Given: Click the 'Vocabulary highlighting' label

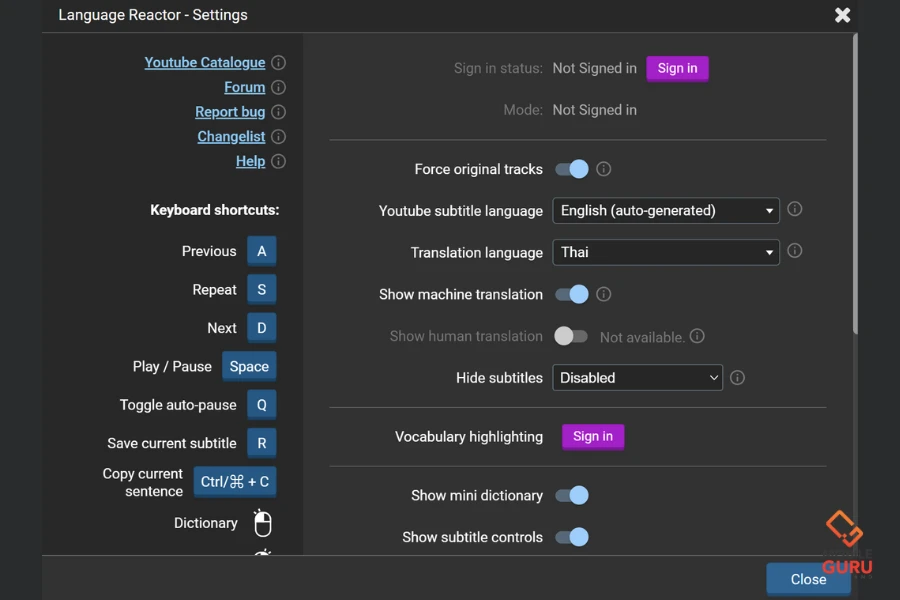Looking at the screenshot, I should 469,437.
